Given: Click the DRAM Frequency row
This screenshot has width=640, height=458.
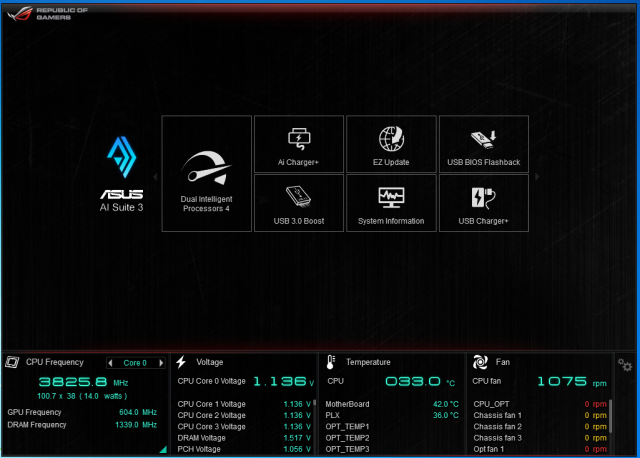Looking at the screenshot, I should click(x=82, y=425).
